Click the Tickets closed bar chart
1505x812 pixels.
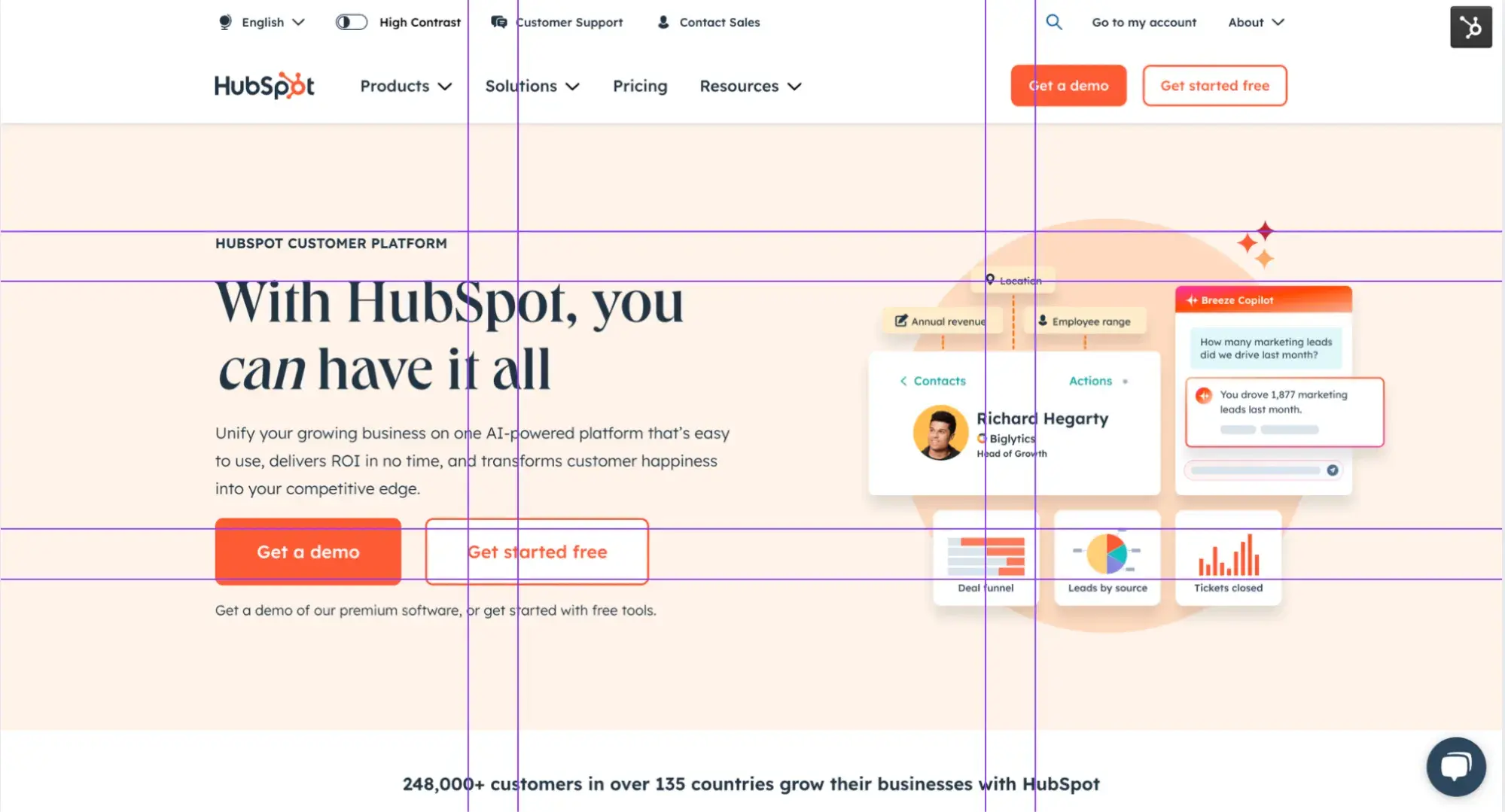click(x=1229, y=555)
